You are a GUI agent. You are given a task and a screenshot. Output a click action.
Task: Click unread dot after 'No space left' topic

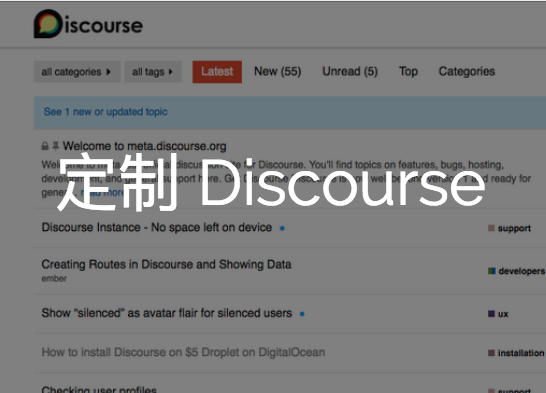(282, 228)
